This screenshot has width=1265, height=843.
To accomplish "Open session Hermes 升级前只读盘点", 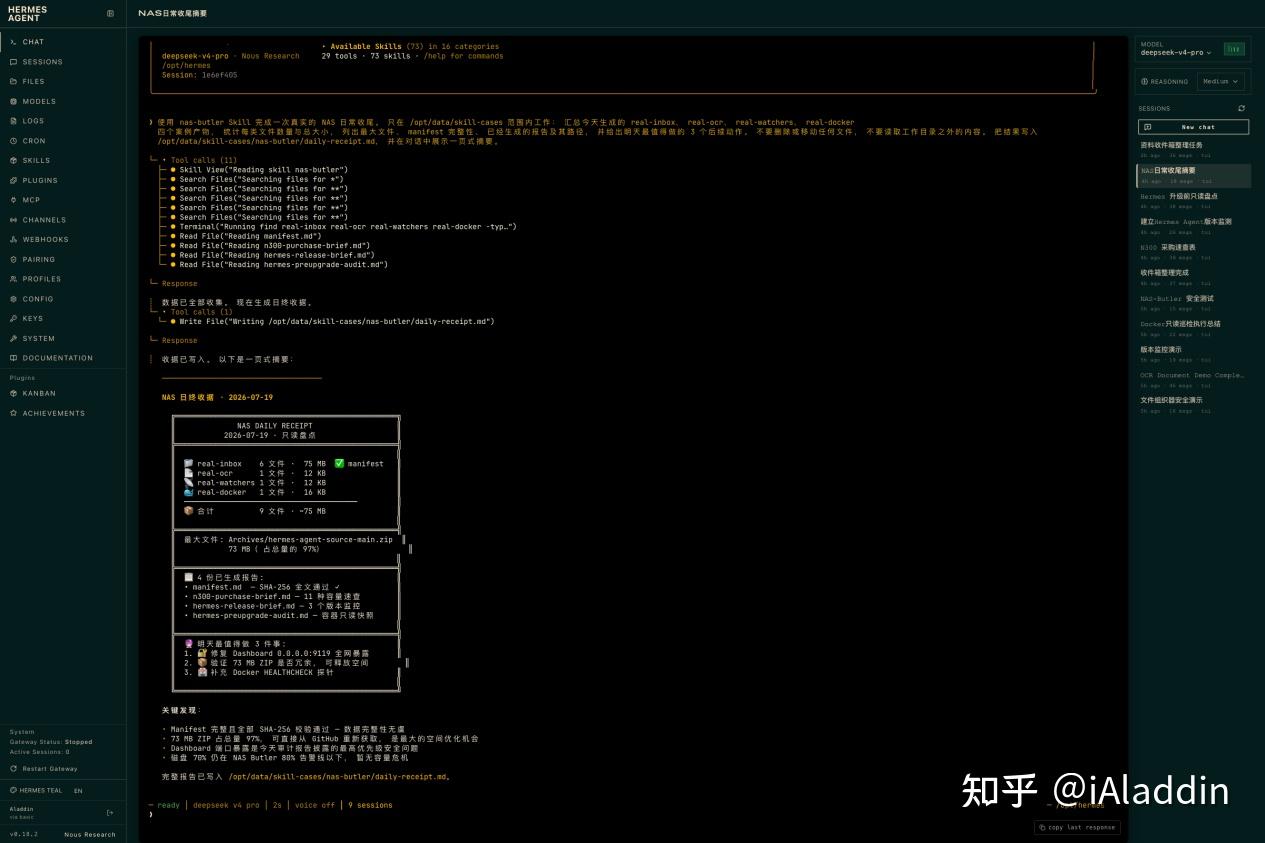I will pos(1194,200).
